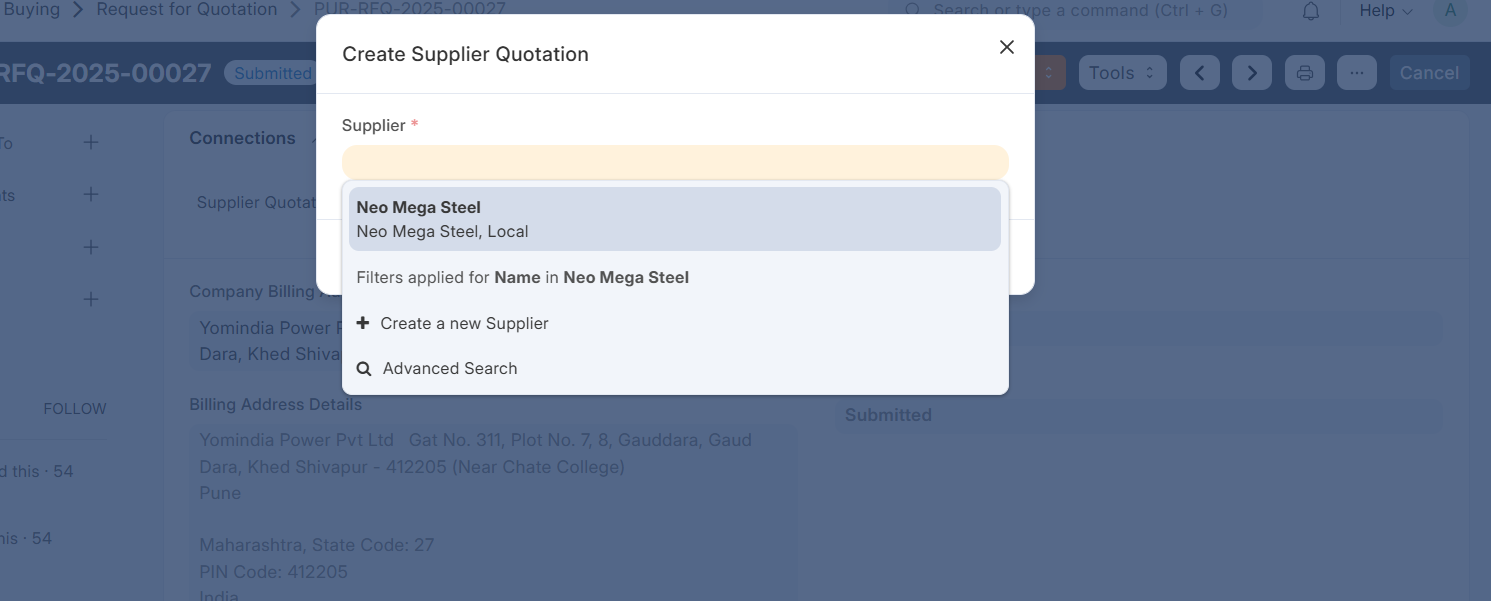Click the search or command bar
This screenshot has height=601, width=1491.
[x=1076, y=11]
